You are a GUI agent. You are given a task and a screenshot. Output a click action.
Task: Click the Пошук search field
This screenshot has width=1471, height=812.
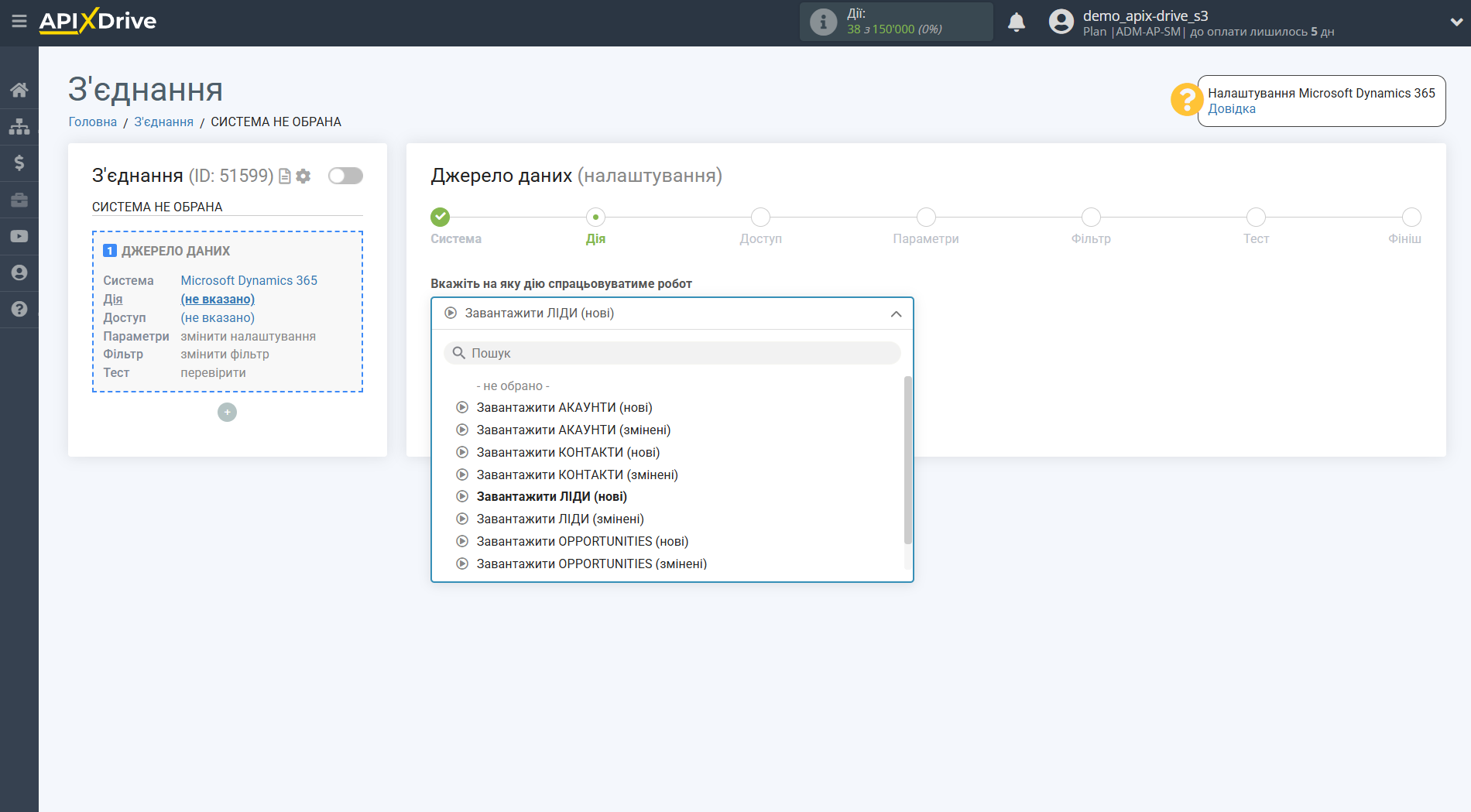(672, 353)
